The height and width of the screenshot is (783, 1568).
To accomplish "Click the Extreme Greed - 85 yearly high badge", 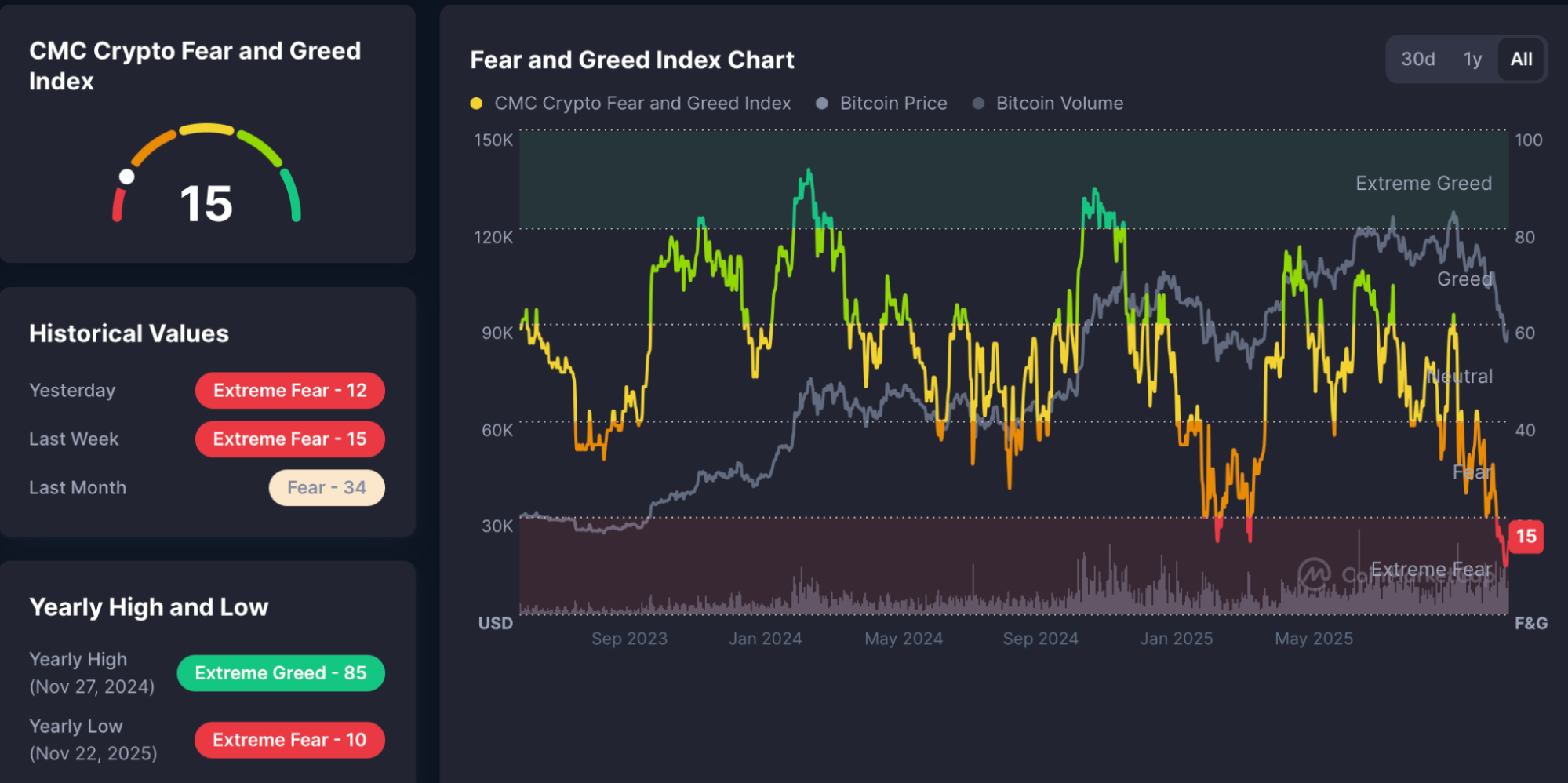I will (281, 673).
